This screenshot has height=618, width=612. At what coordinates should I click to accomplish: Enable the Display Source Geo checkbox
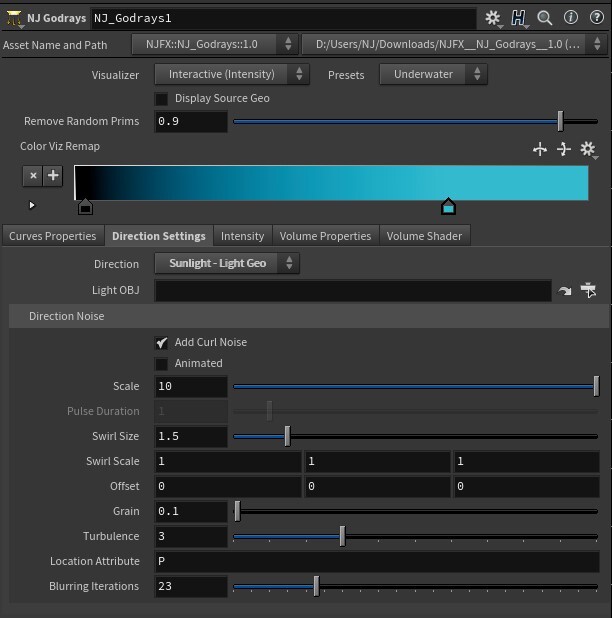coord(161,99)
